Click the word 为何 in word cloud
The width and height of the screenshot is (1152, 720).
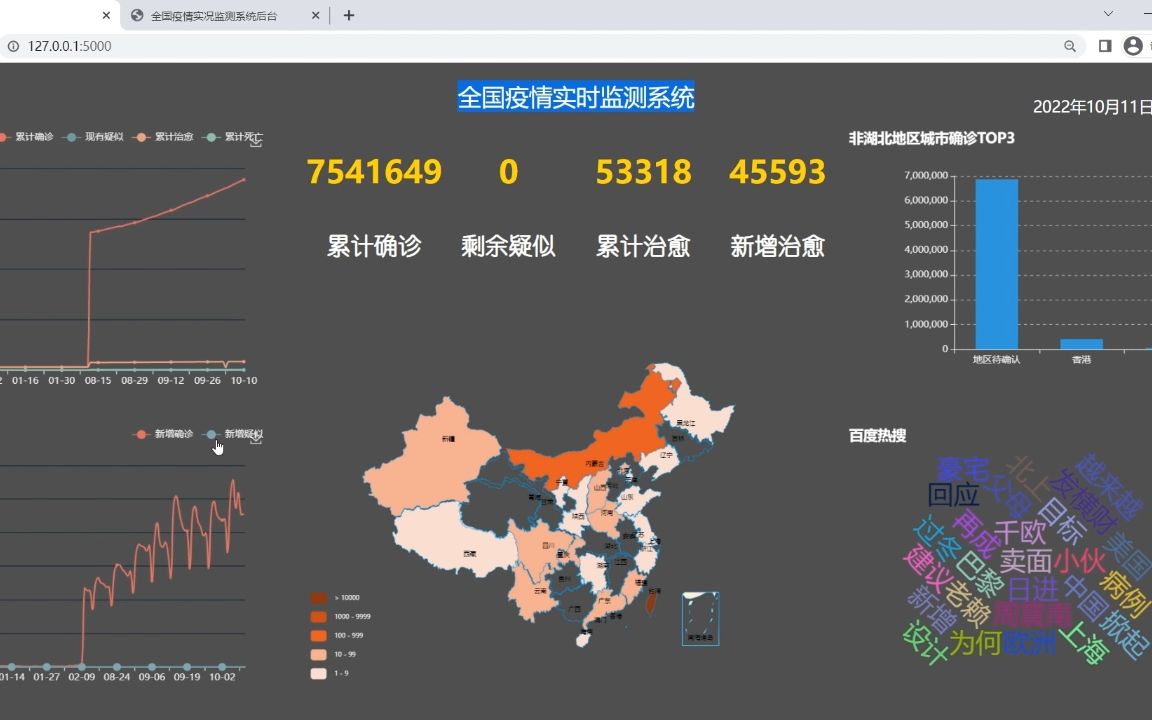point(975,644)
